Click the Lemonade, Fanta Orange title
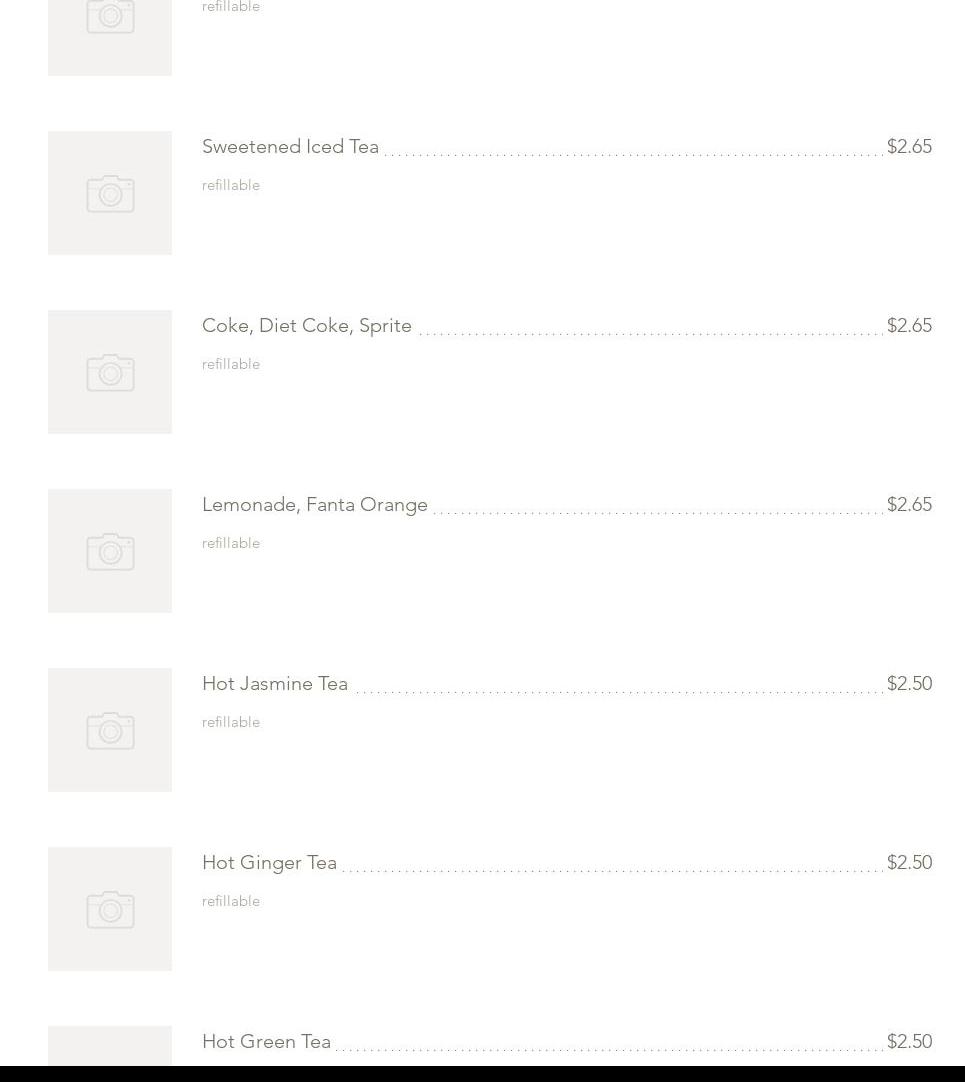 click(314, 505)
